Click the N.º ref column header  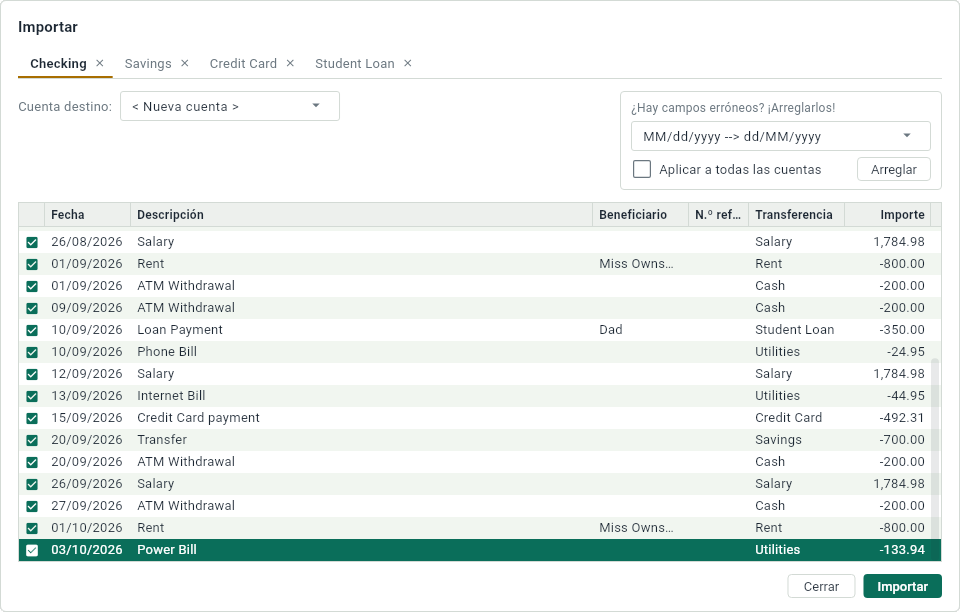pyautogui.click(x=719, y=215)
